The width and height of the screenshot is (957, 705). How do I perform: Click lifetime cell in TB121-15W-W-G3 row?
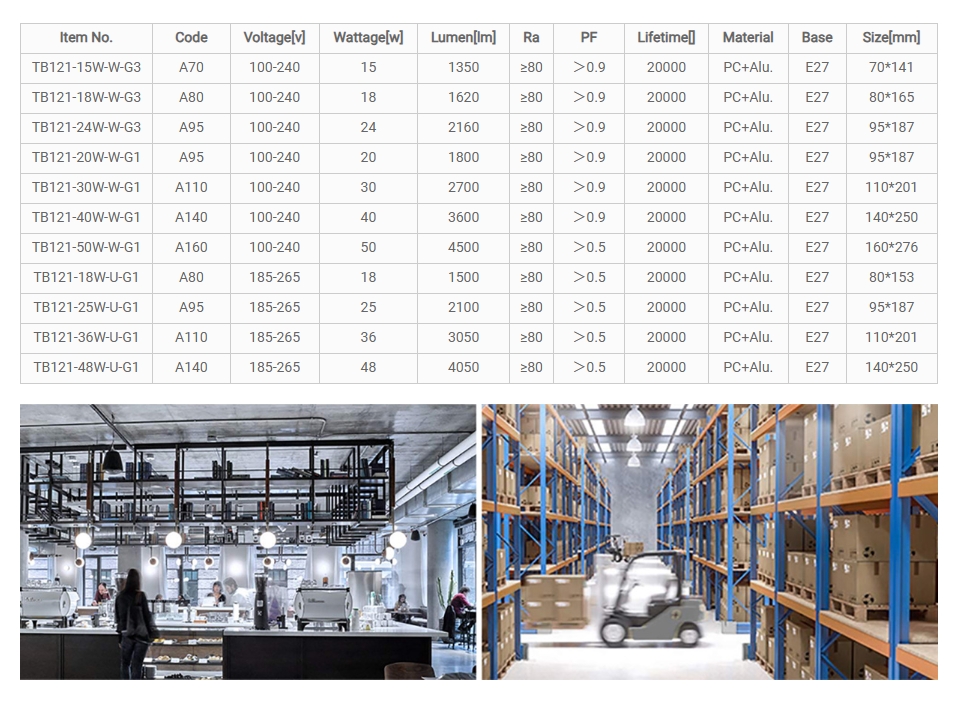pyautogui.click(x=666, y=68)
